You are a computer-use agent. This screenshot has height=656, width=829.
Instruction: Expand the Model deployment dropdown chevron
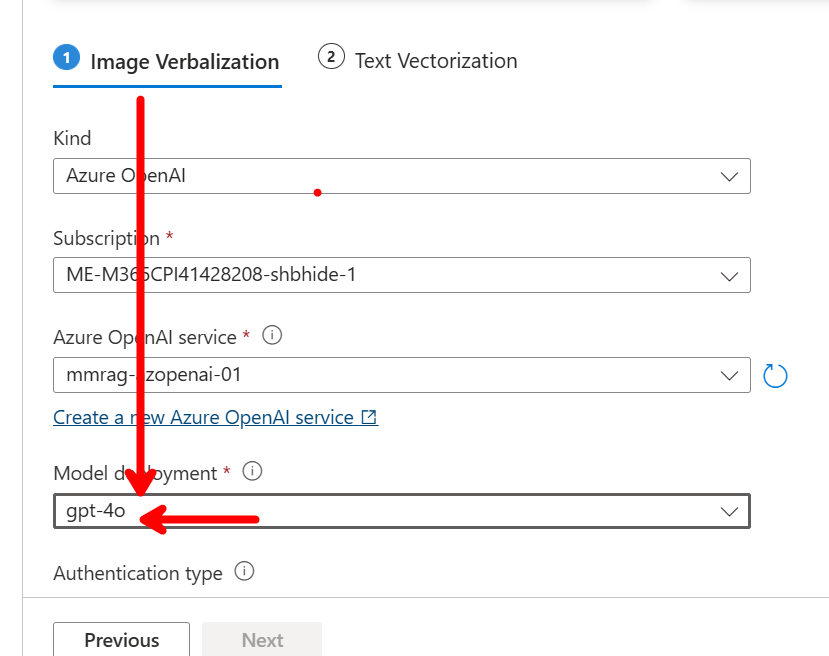click(729, 511)
